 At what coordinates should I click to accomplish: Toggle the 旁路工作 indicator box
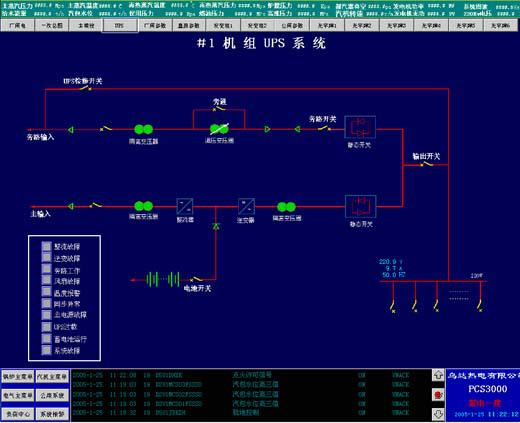(46, 269)
